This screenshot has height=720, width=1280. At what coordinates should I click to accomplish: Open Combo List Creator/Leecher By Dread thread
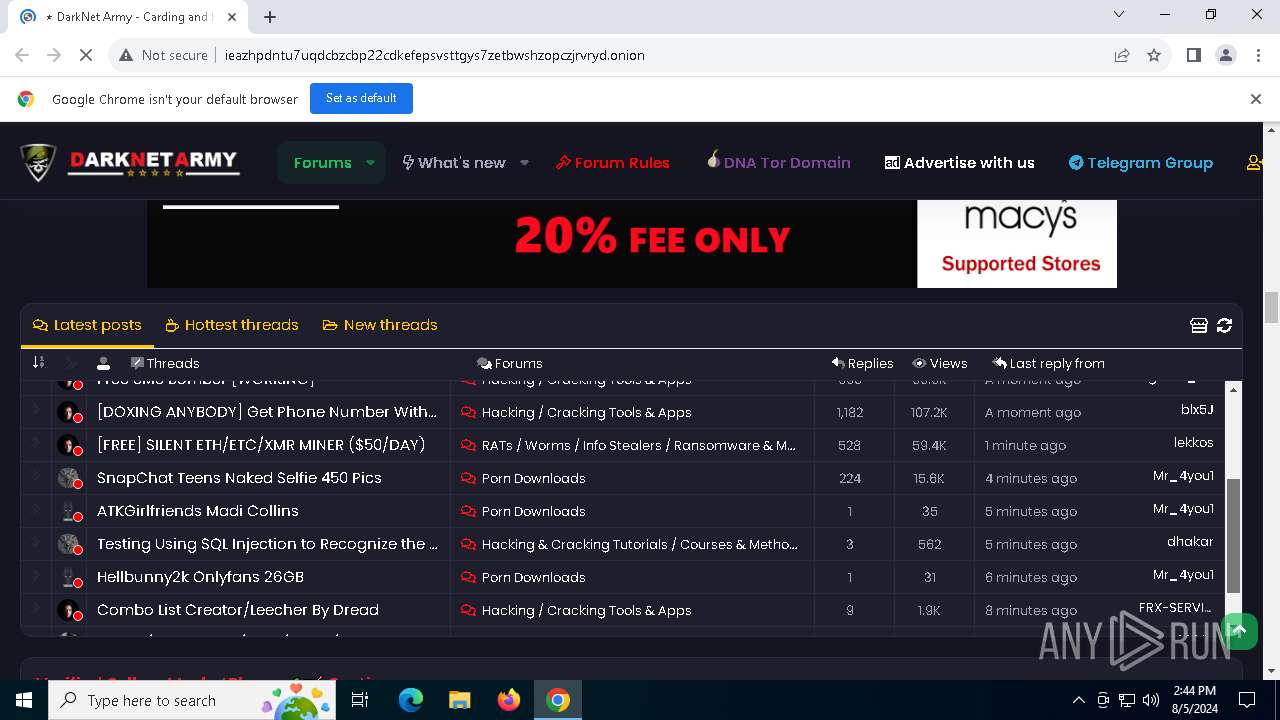(238, 610)
